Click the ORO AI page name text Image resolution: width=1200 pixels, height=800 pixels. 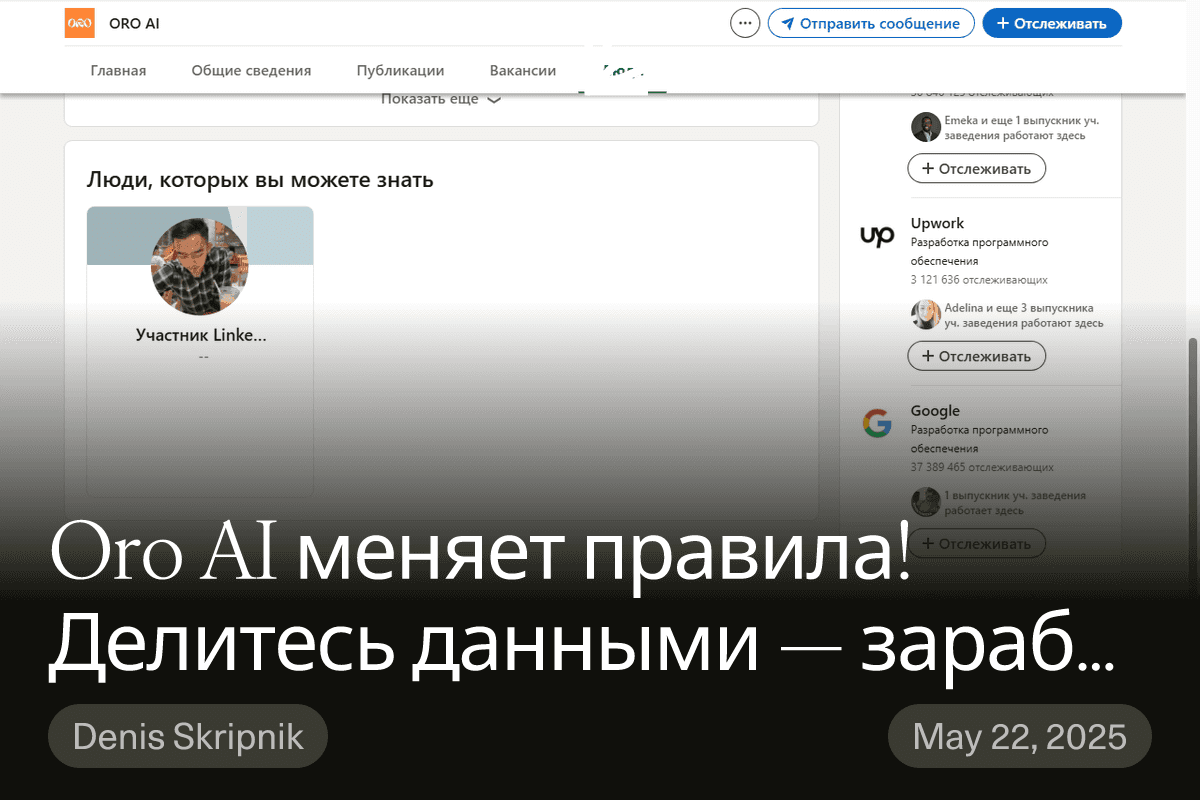click(x=133, y=23)
